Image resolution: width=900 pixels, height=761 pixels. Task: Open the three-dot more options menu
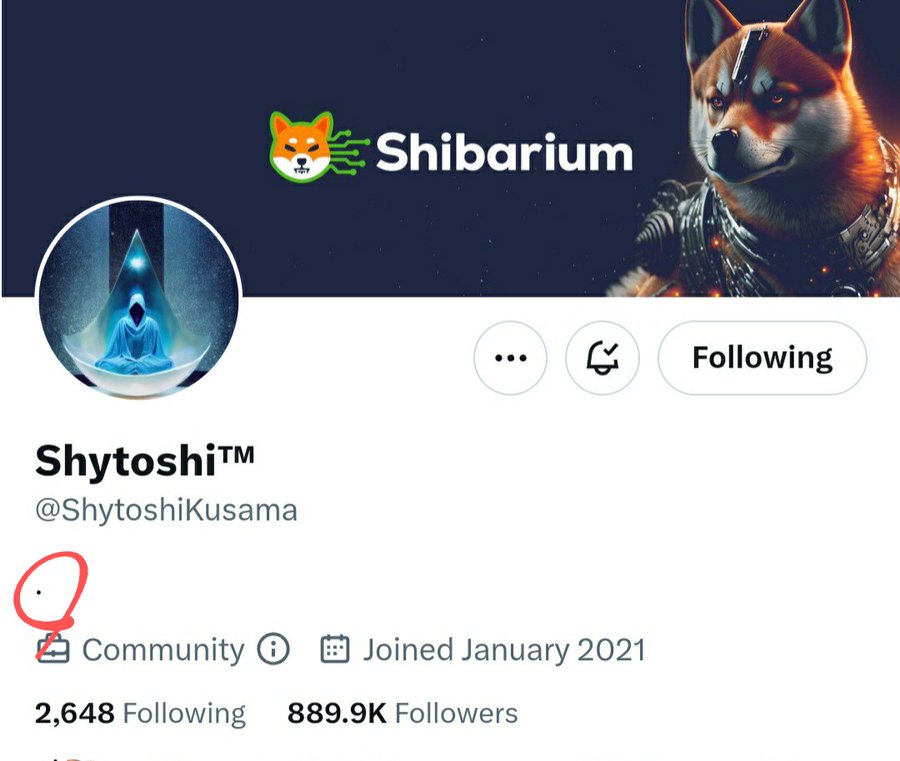pyautogui.click(x=510, y=358)
